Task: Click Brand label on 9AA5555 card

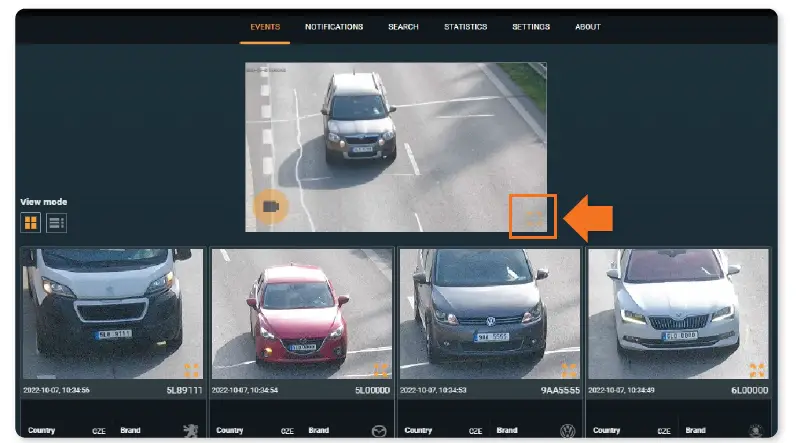Action: click(x=507, y=430)
